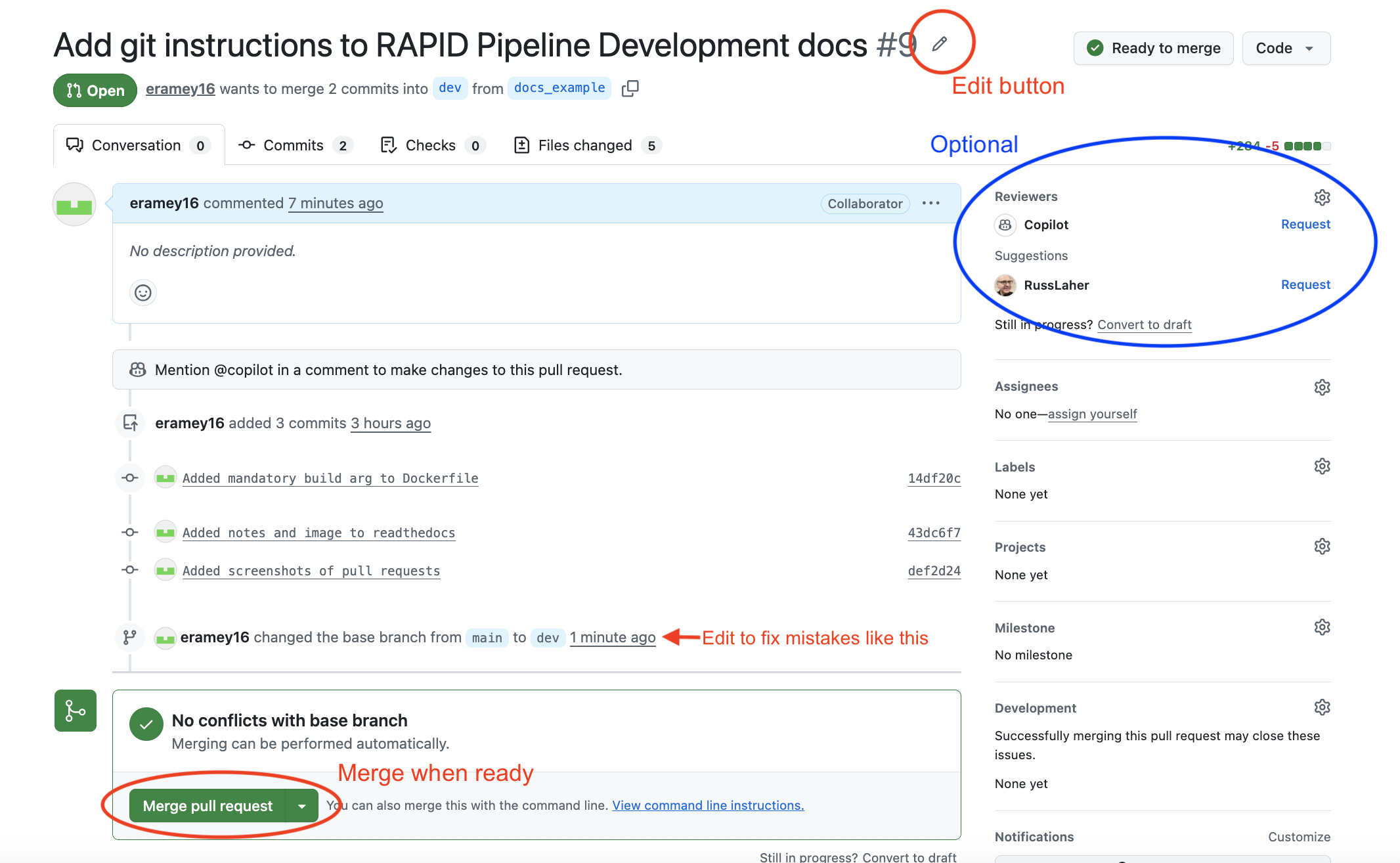
Task: Click avatar on readthedocs notes commit
Action: pos(165,532)
